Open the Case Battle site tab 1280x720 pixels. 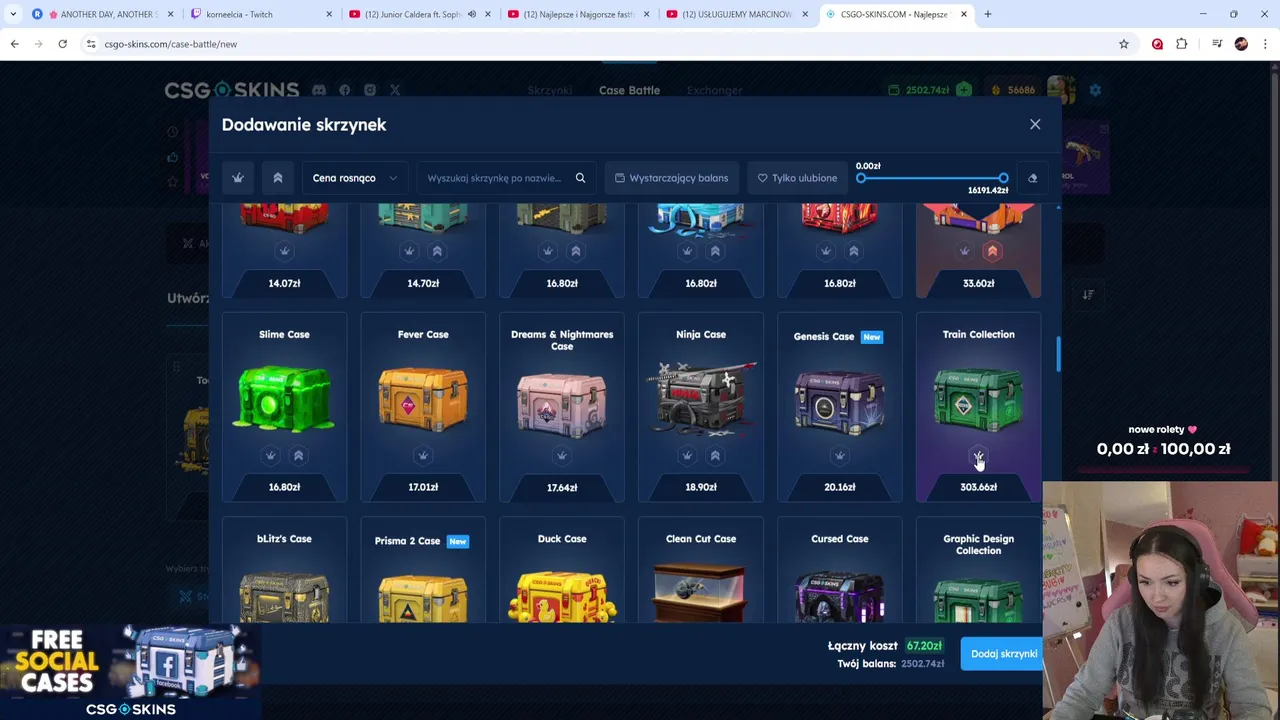pos(629,90)
